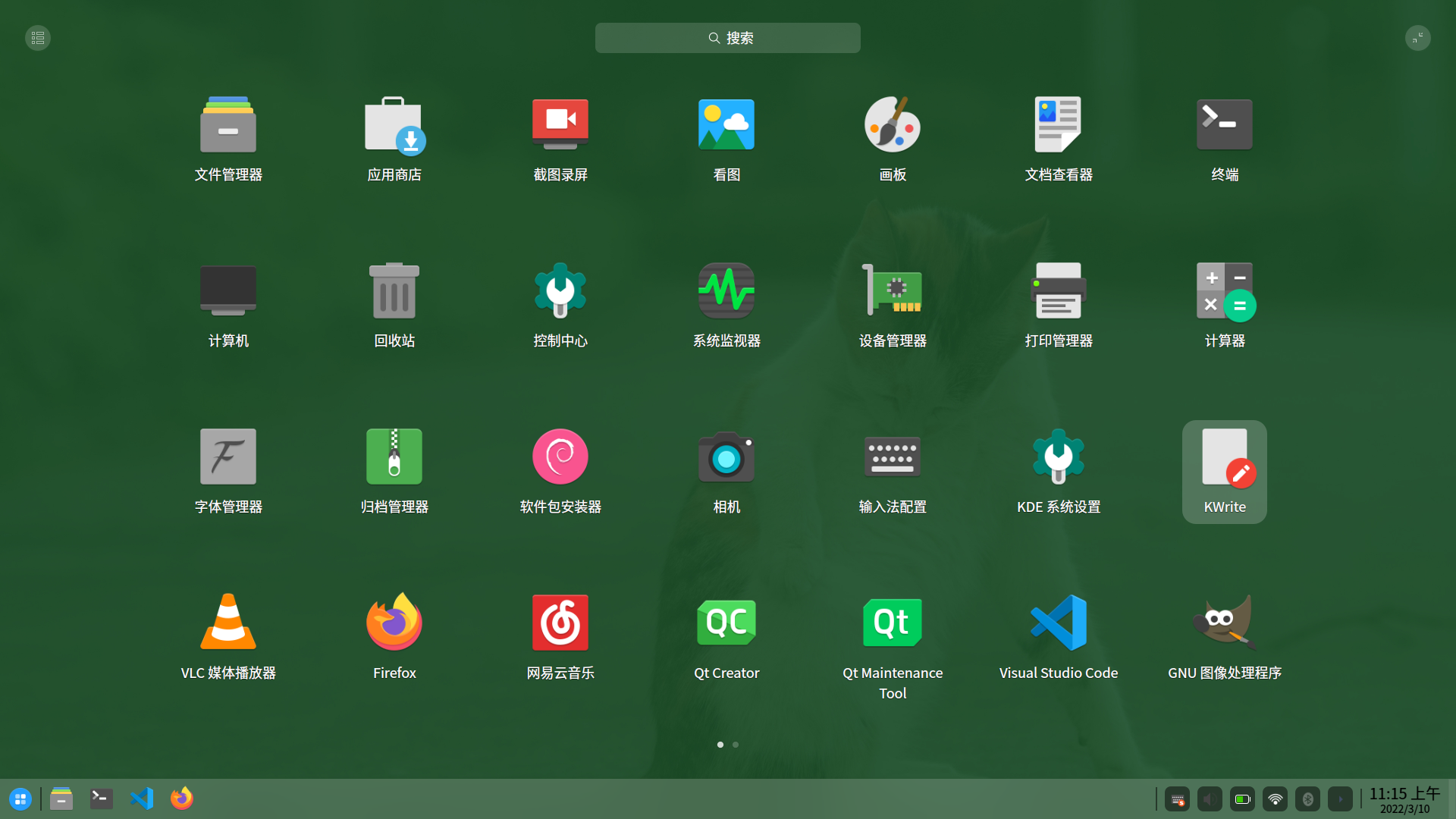The image size is (1456, 819).
Task: Open Firefox from the taskbar
Action: [182, 799]
